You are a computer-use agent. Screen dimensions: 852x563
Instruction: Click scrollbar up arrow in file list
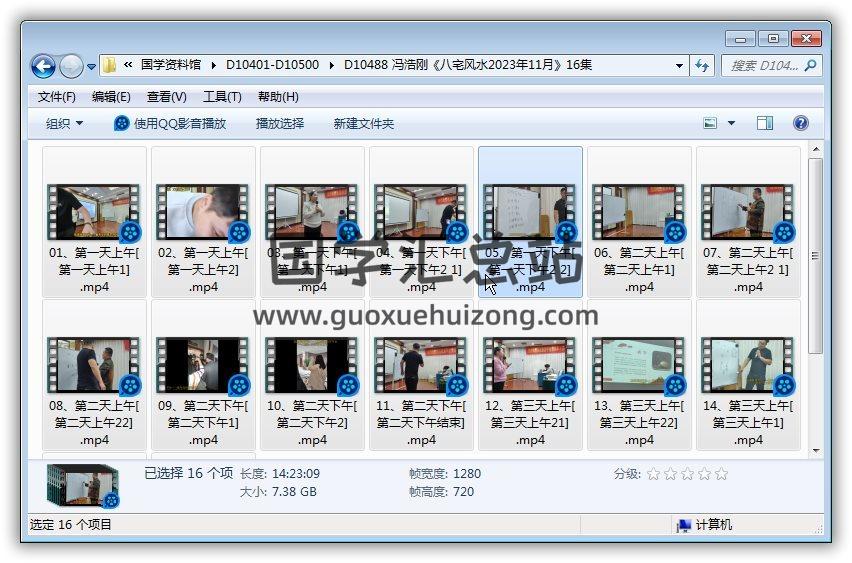(816, 149)
